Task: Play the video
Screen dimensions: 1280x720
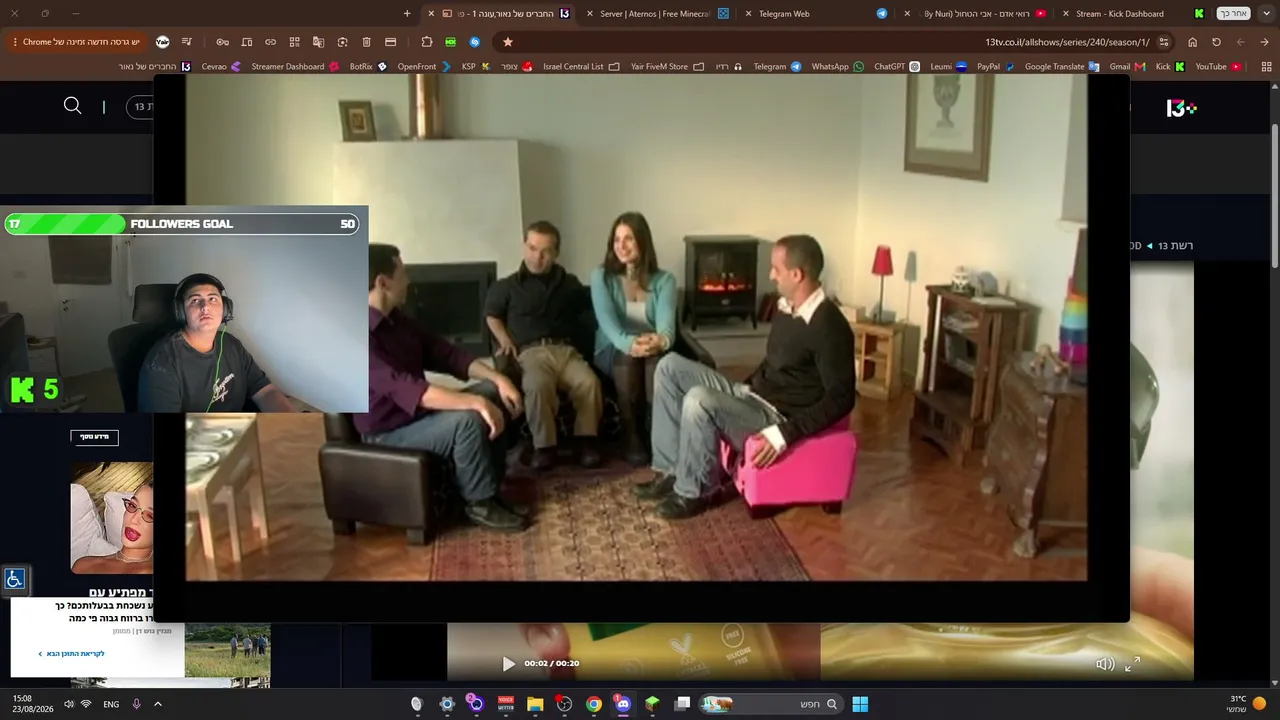Action: 508,664
